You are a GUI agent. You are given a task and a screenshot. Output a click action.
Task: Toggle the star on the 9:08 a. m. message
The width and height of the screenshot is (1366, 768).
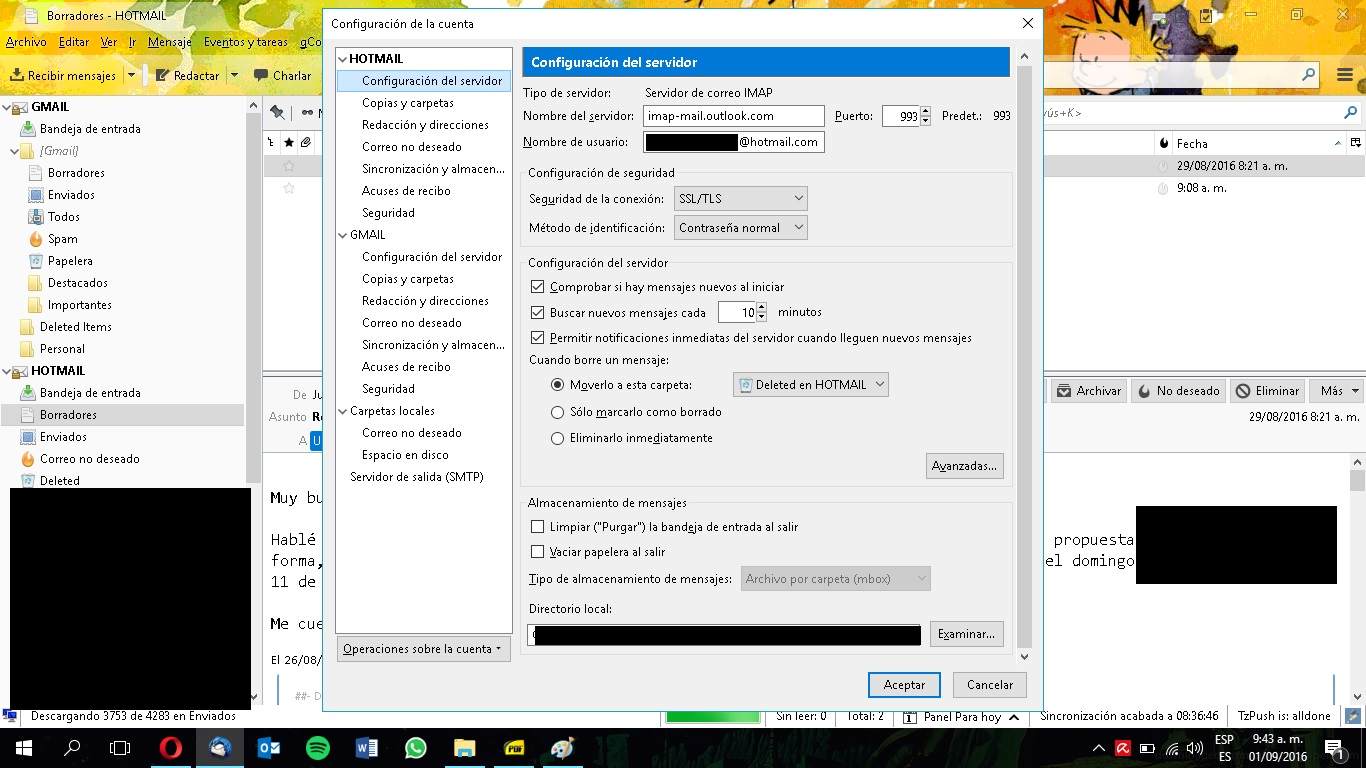pyautogui.click(x=289, y=188)
